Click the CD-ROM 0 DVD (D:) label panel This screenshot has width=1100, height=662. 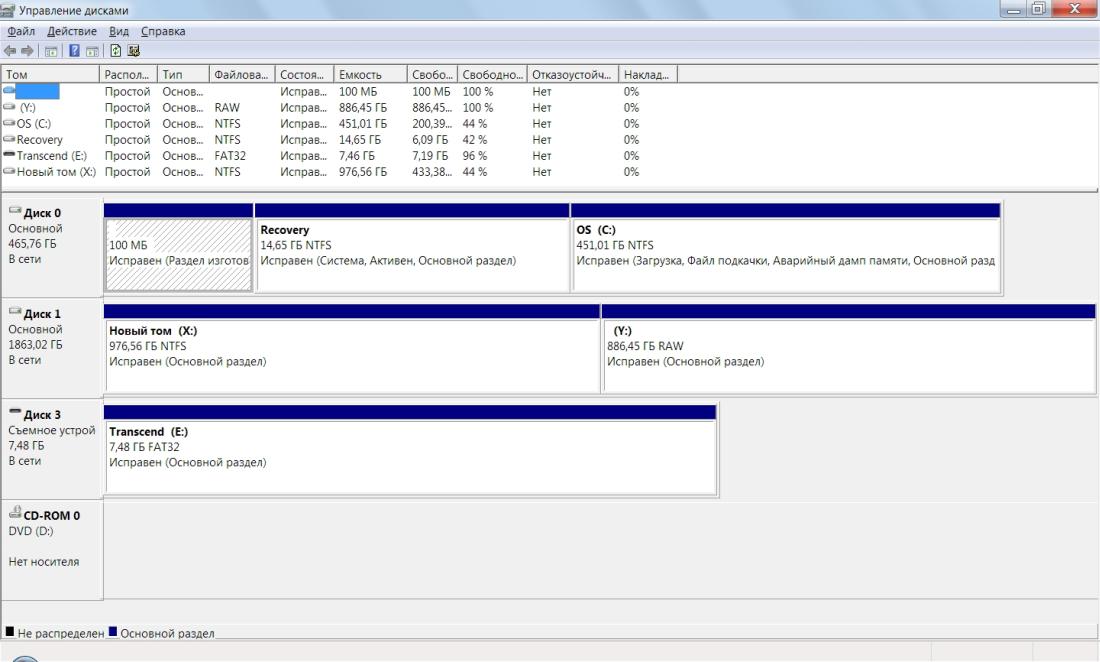tap(52, 550)
